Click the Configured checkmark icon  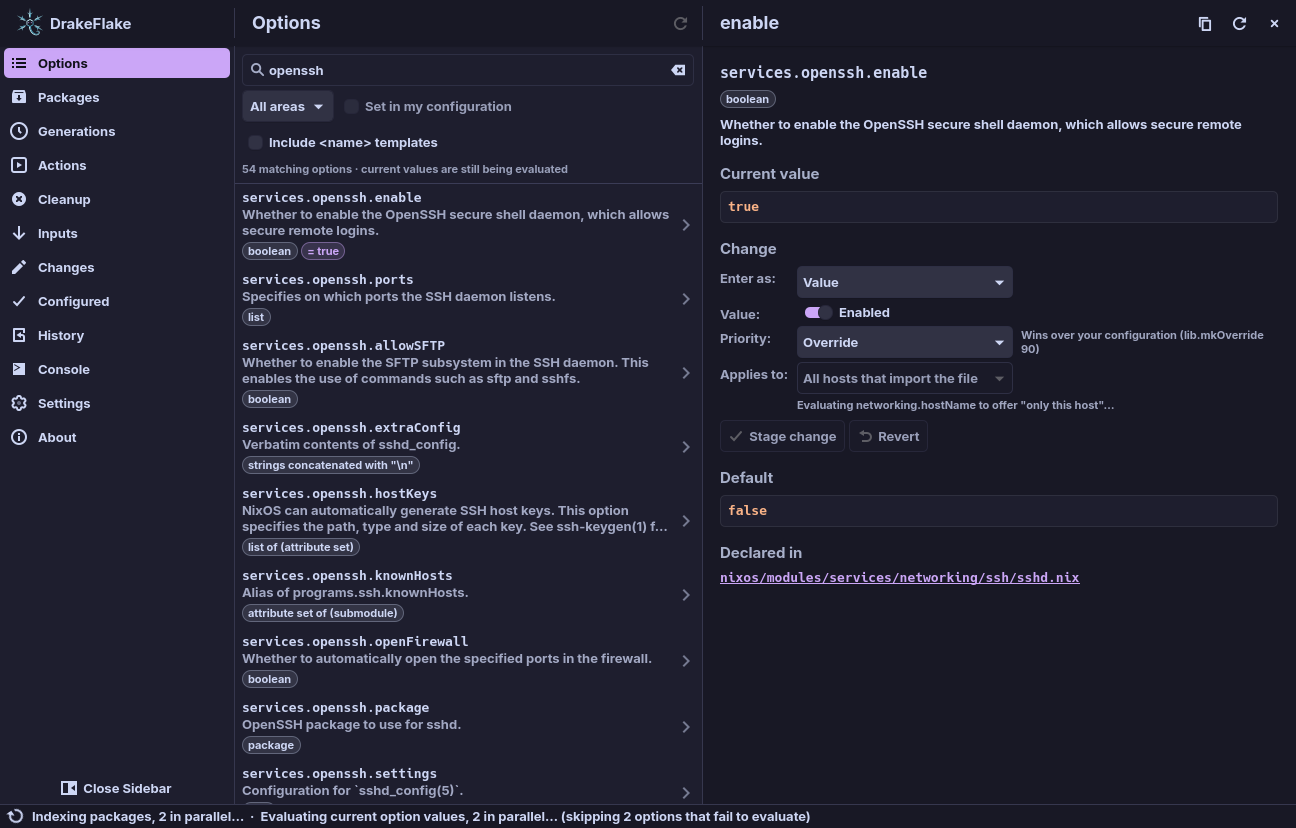click(19, 301)
